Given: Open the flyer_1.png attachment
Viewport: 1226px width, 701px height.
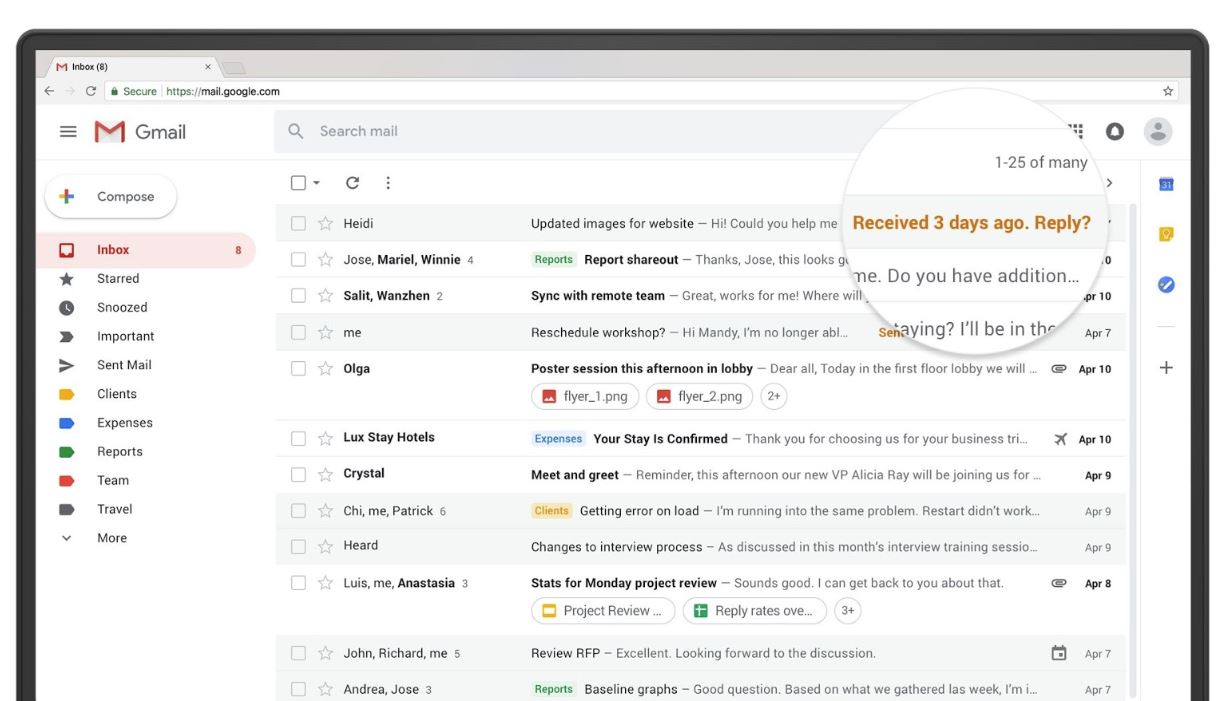Looking at the screenshot, I should (x=585, y=396).
